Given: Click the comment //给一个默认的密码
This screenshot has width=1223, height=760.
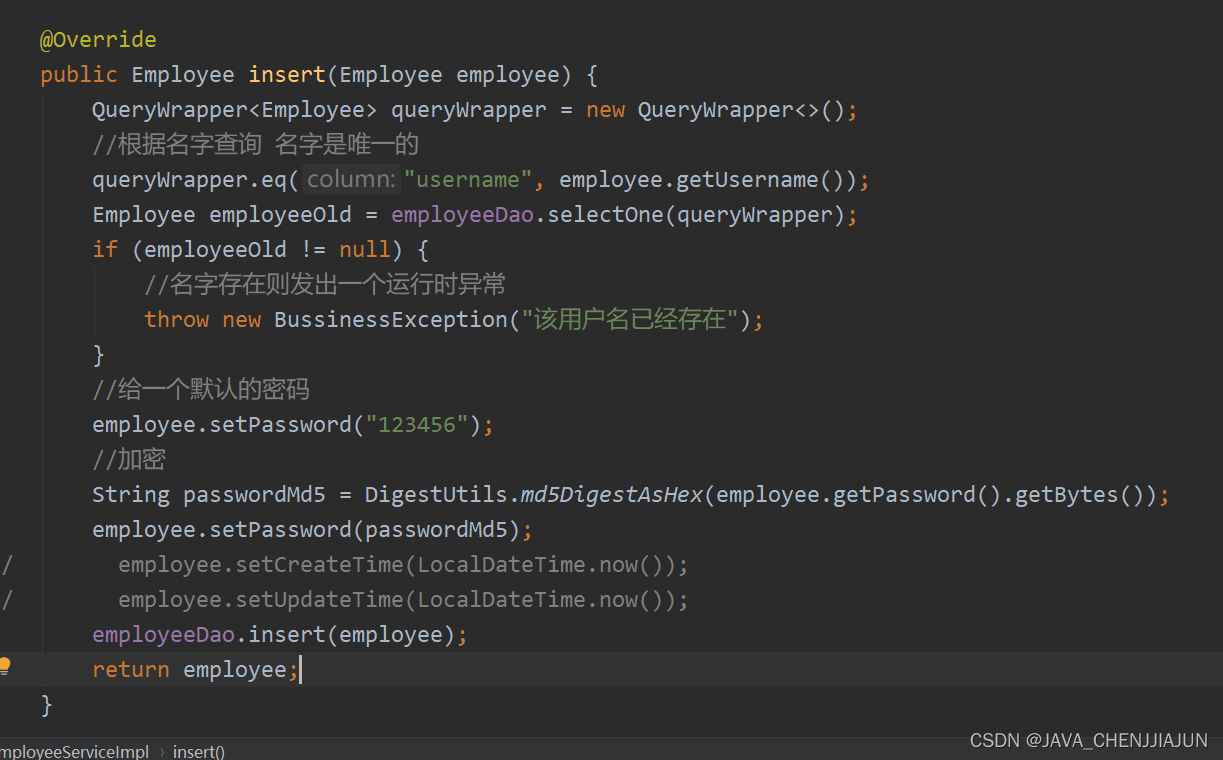Looking at the screenshot, I should click(201, 390).
